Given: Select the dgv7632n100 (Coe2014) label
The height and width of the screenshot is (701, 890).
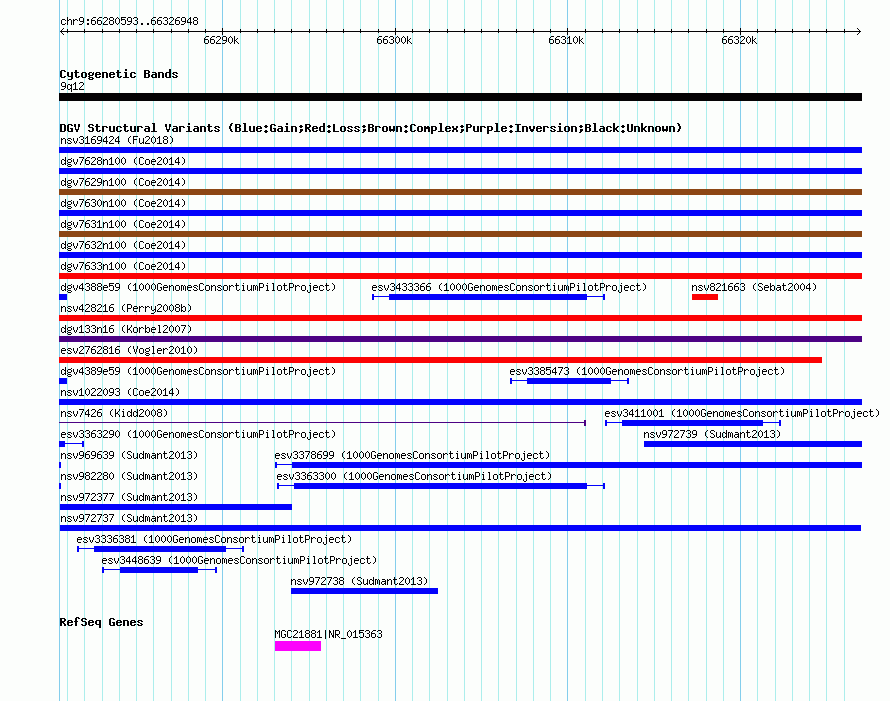Looking at the screenshot, I should tap(123, 245).
